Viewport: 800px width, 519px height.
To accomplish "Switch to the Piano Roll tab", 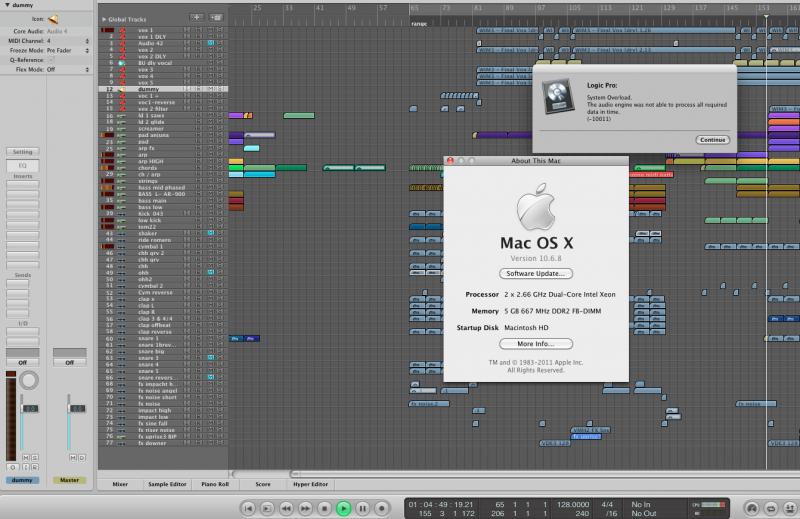I will 215,484.
